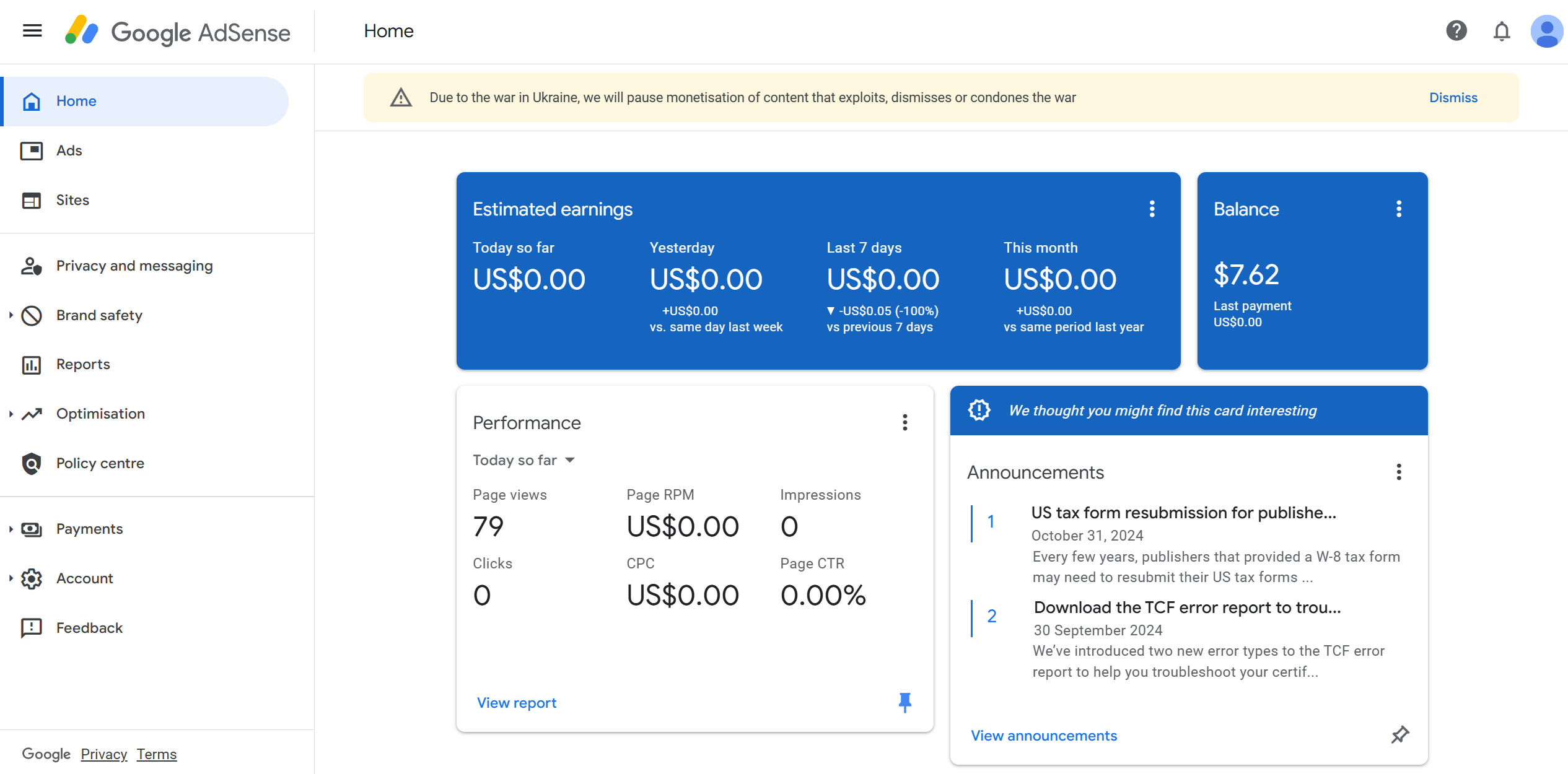
Task: Click the Feedback speech bubble icon
Action: 32,628
